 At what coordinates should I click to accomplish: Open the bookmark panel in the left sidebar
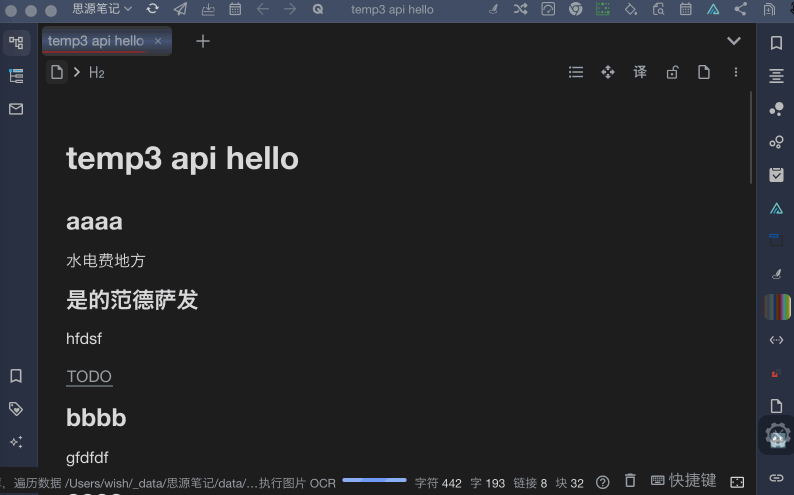(16, 376)
